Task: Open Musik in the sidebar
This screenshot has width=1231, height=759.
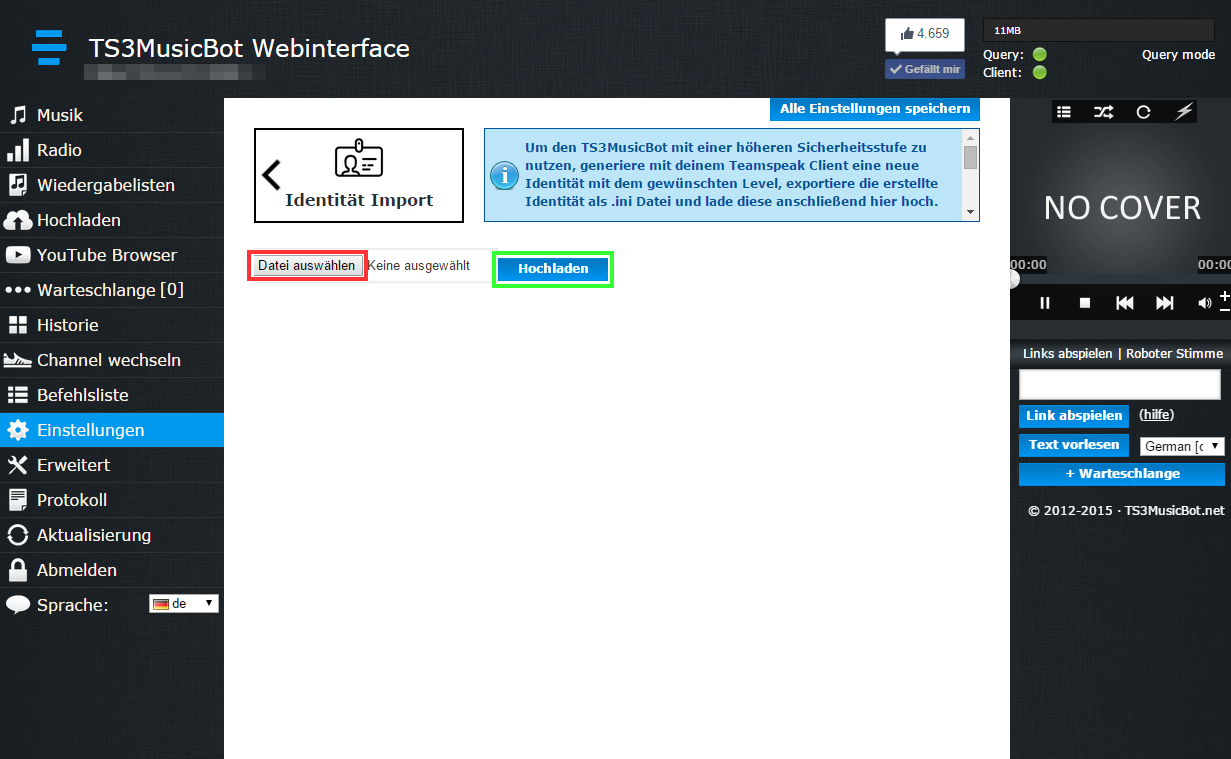Action: [112, 115]
